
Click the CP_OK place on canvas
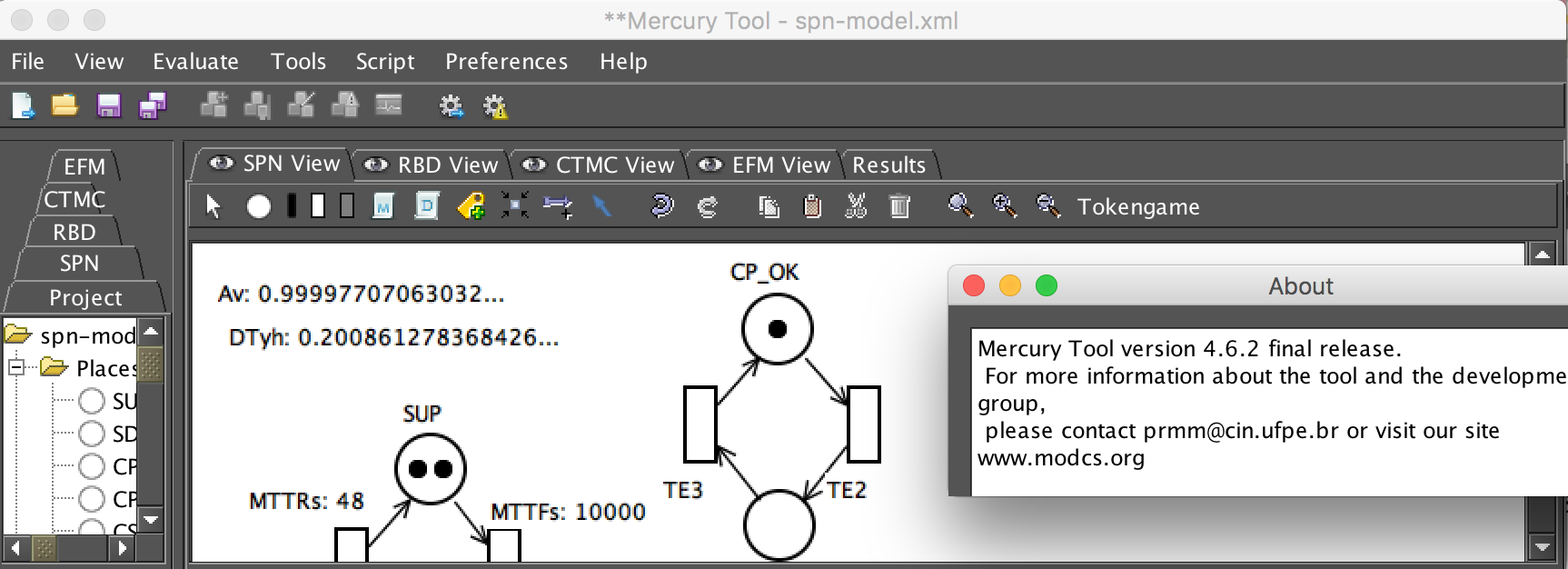click(777, 329)
